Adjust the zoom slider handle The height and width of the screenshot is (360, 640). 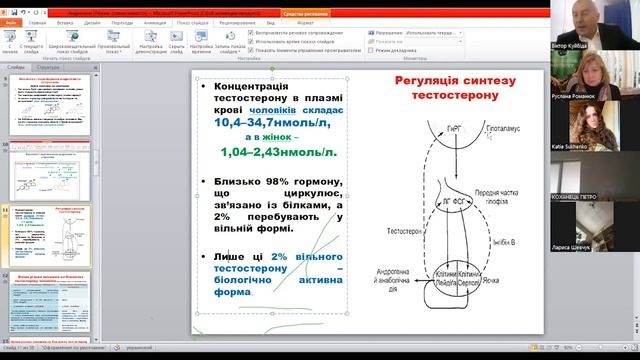tap(601, 347)
